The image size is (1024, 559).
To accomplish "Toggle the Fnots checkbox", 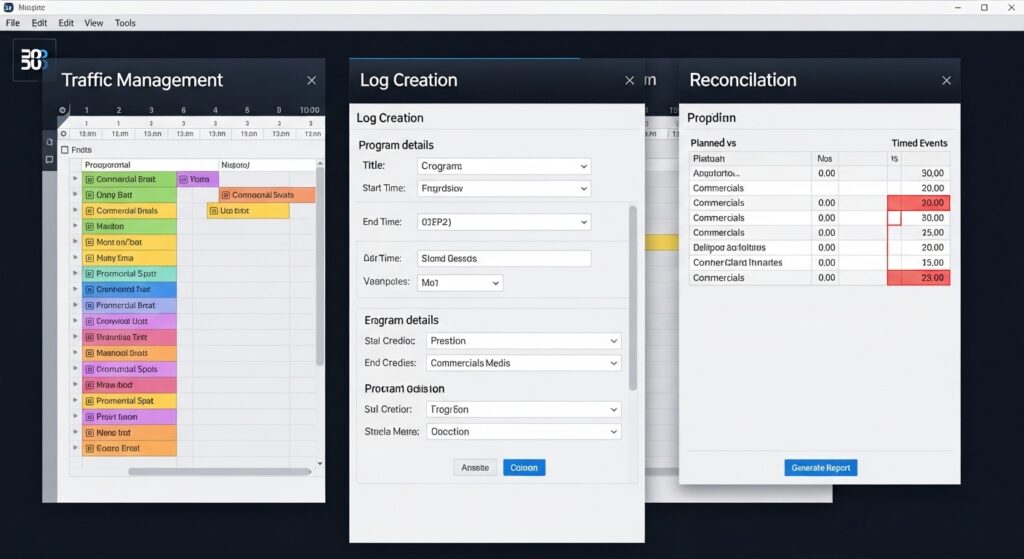I will [65, 150].
